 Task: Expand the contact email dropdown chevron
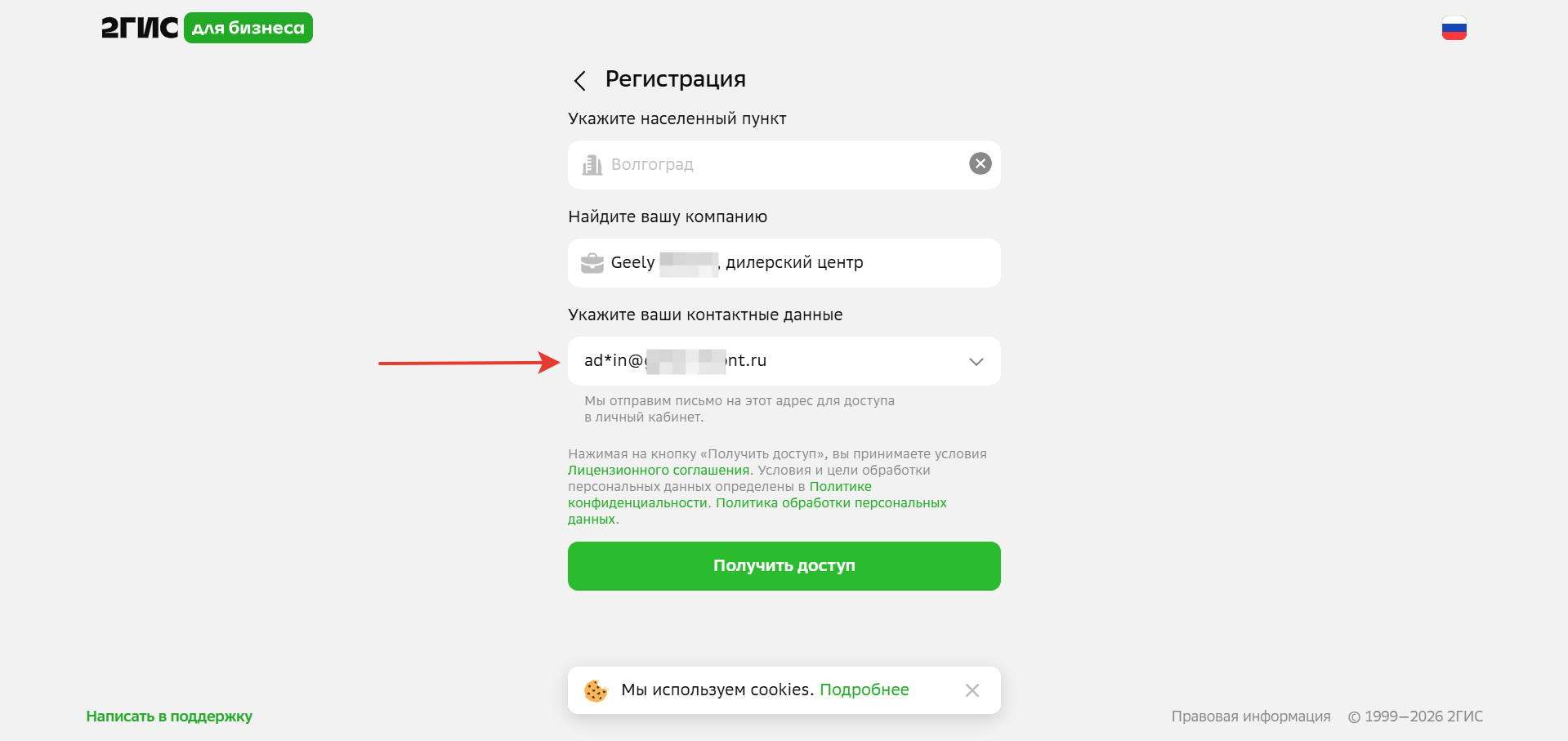coord(976,361)
